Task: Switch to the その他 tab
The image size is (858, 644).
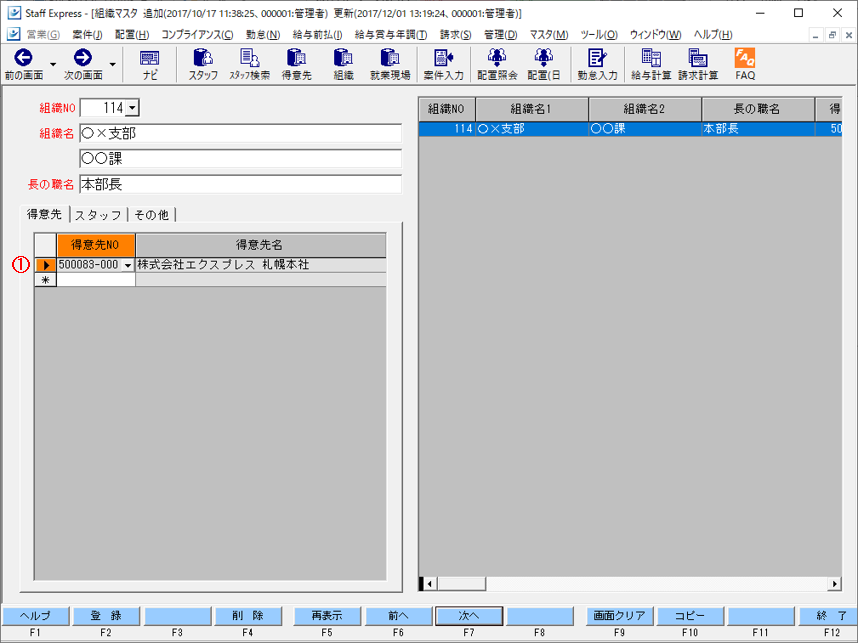Action: [152, 215]
